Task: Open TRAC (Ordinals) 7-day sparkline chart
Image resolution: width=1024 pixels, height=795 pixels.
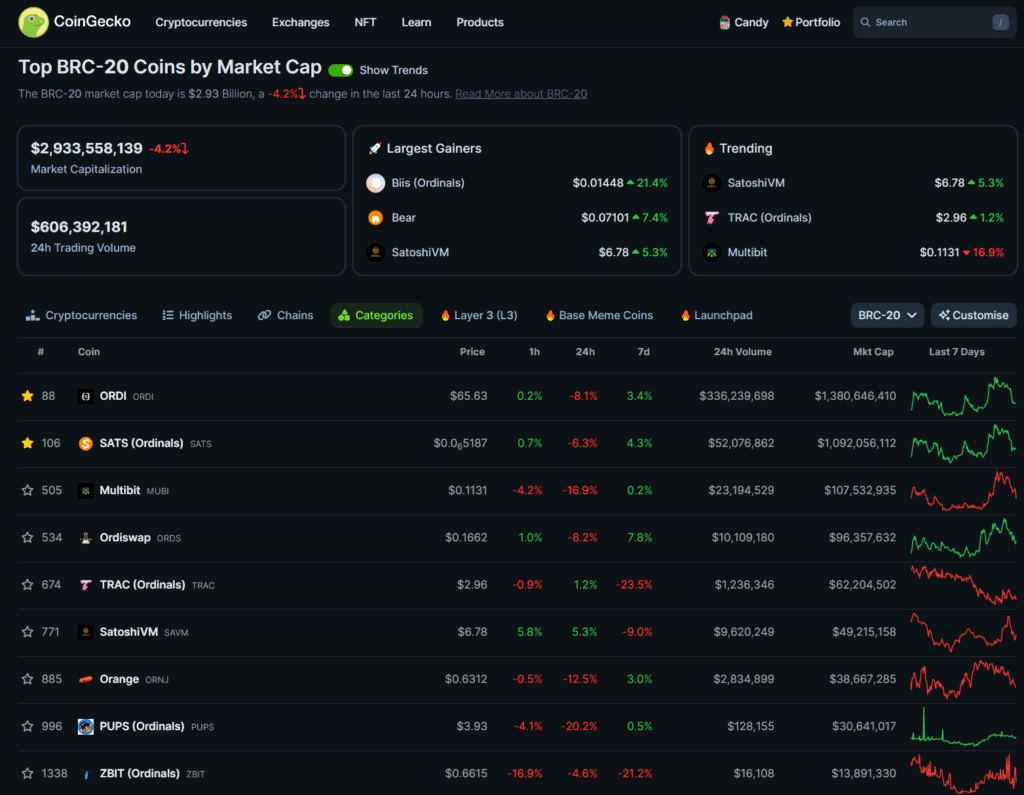Action: (963, 585)
